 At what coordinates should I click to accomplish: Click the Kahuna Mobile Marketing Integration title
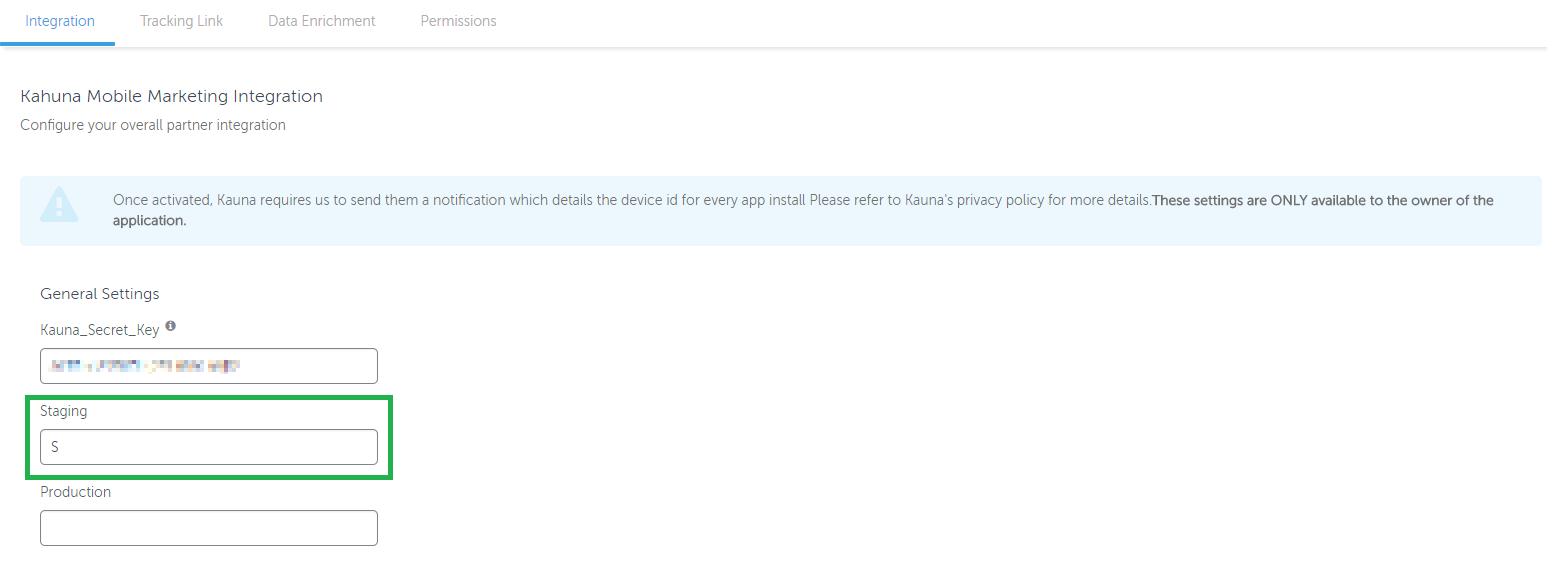[171, 97]
